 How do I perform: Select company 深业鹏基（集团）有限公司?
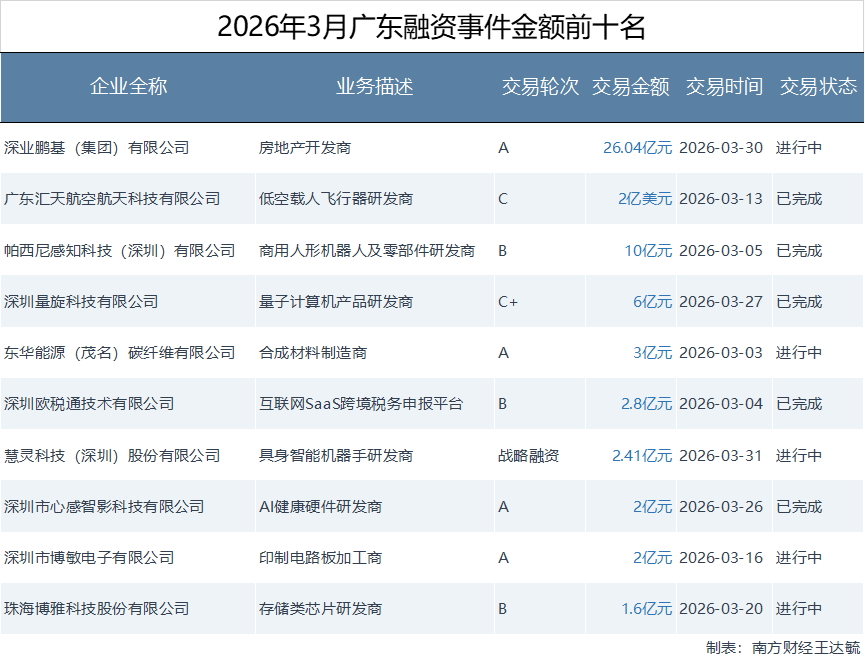click(96, 148)
